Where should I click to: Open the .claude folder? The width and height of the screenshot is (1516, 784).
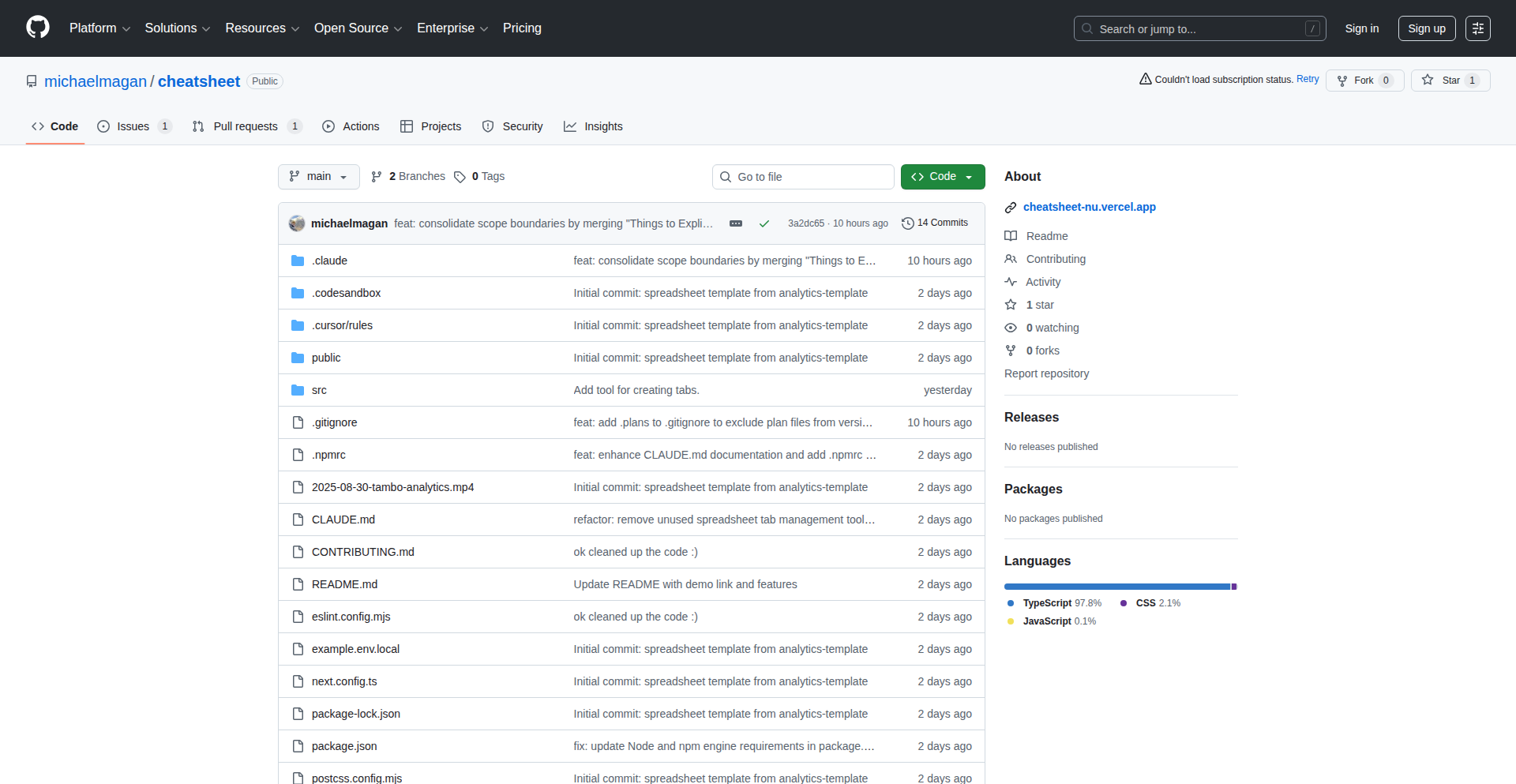[x=329, y=261]
